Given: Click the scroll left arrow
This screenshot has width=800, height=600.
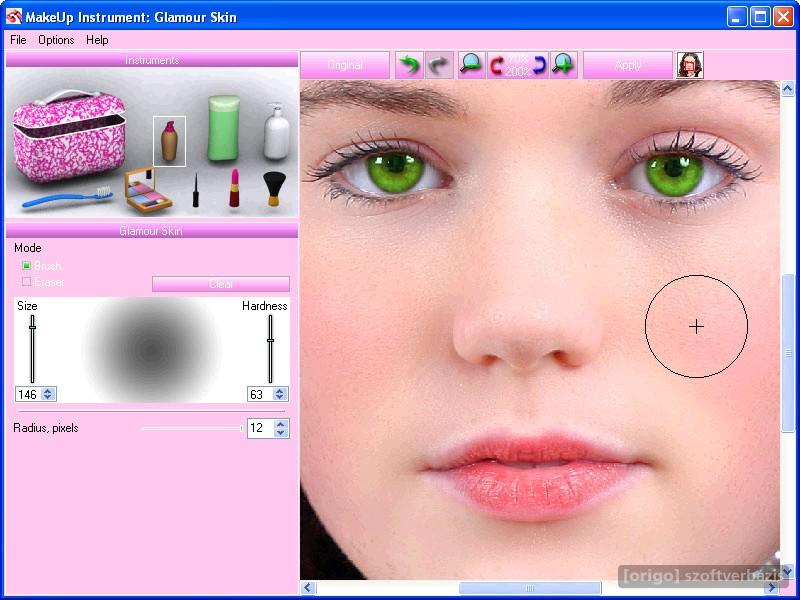Looking at the screenshot, I should [x=308, y=588].
